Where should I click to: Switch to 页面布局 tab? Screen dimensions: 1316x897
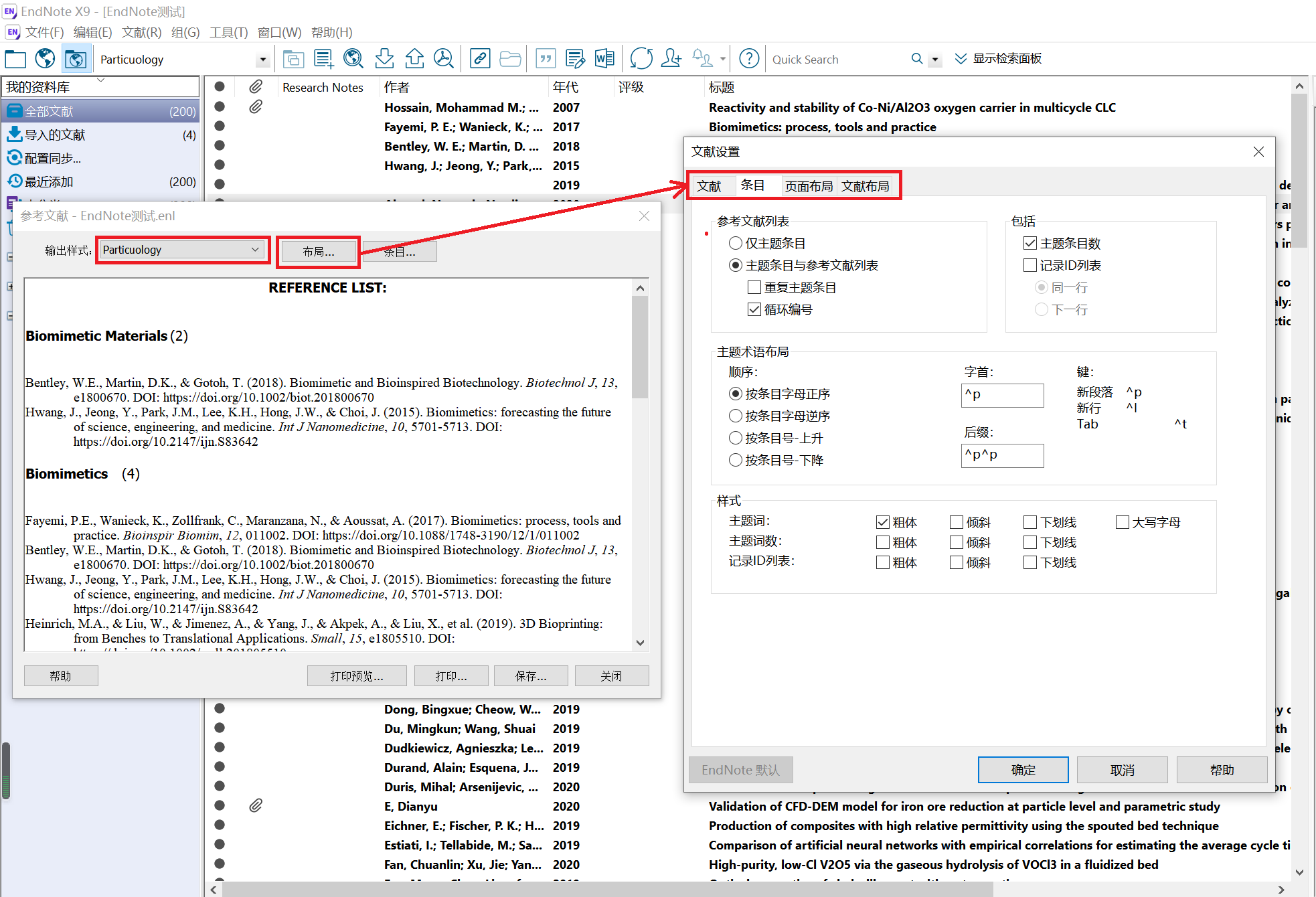pos(809,185)
